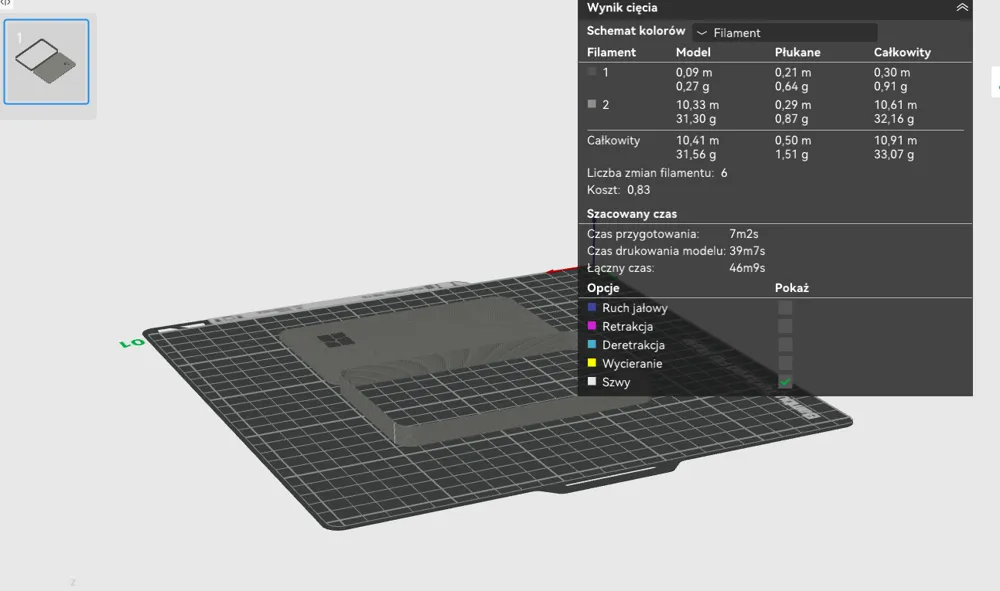Enable Wycieranie display checkbox
1000x591 pixels.
(x=785, y=363)
